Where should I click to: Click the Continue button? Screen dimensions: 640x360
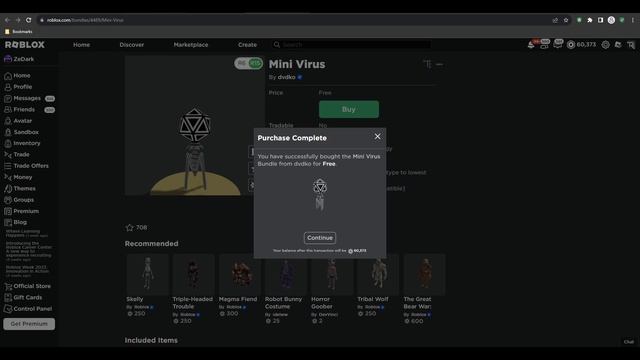pyautogui.click(x=320, y=238)
